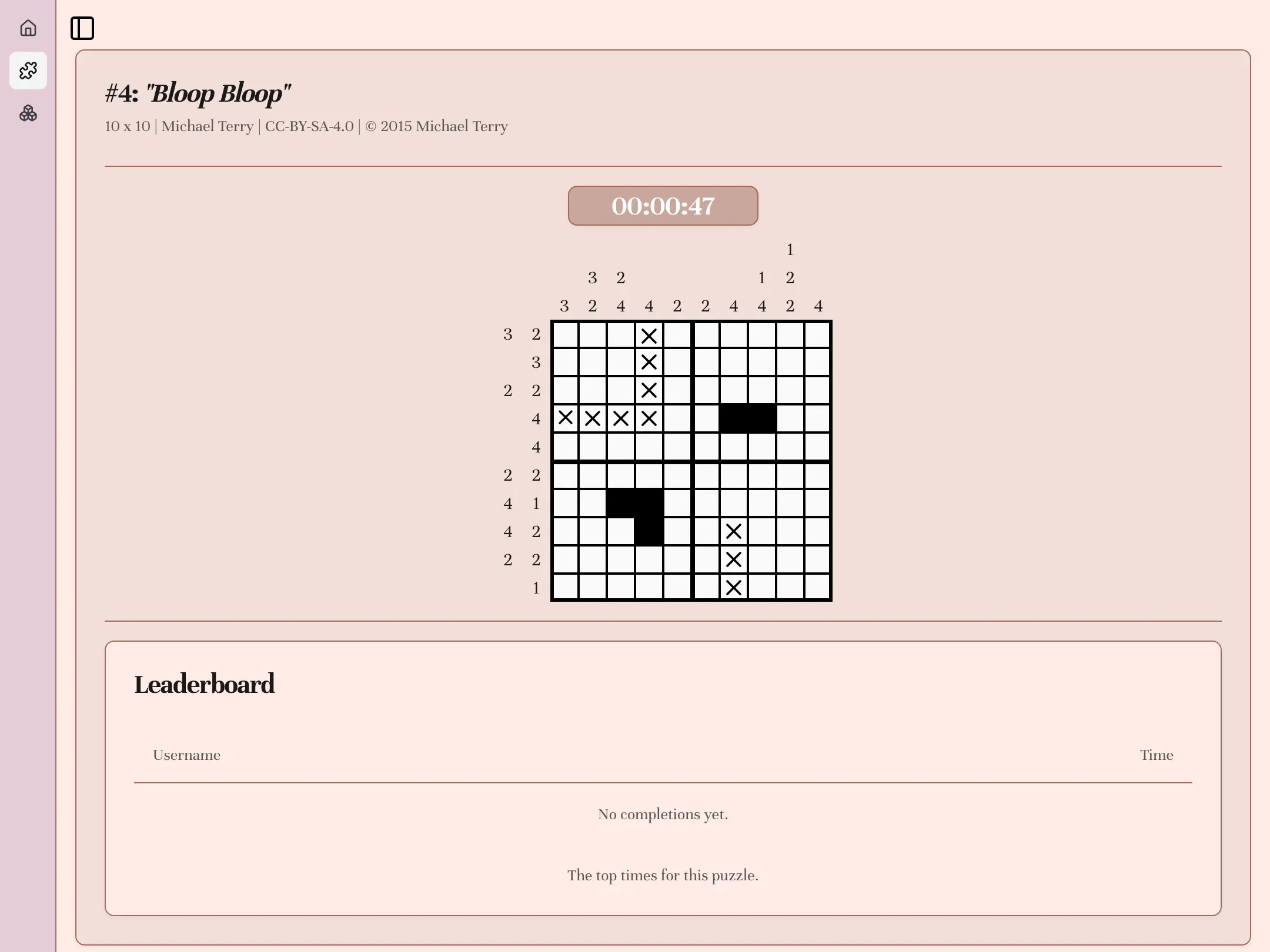
Task: Toggle the leftmost black cell in the seventh row
Action: pyautogui.click(x=621, y=502)
